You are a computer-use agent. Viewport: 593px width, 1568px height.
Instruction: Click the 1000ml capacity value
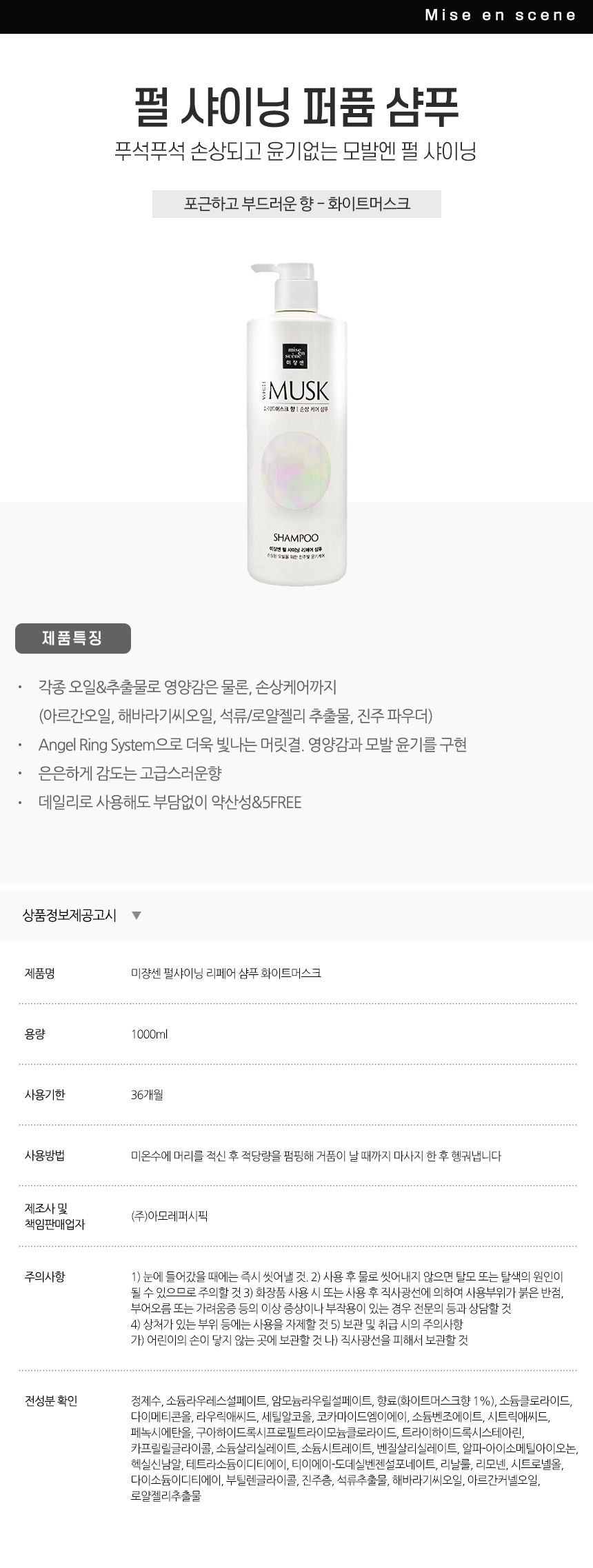149,1034
